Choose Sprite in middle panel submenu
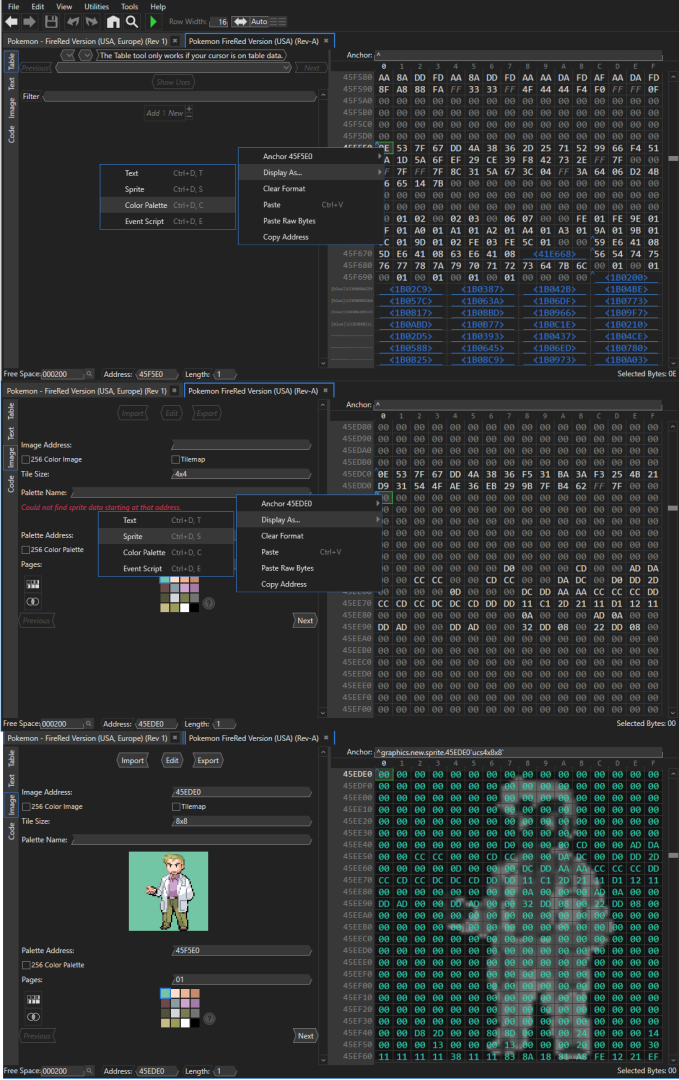This screenshot has width=679, height=1080. [166, 537]
